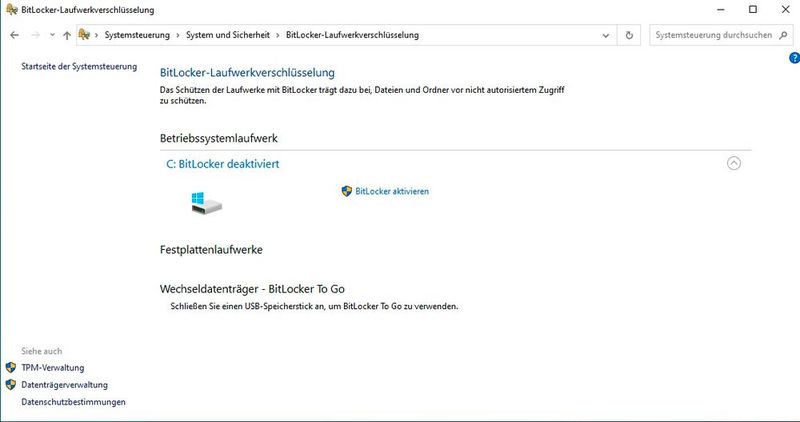Click the shield icon beside BitLocker aktivieren
Viewport: 800px width, 422px height.
click(x=347, y=191)
